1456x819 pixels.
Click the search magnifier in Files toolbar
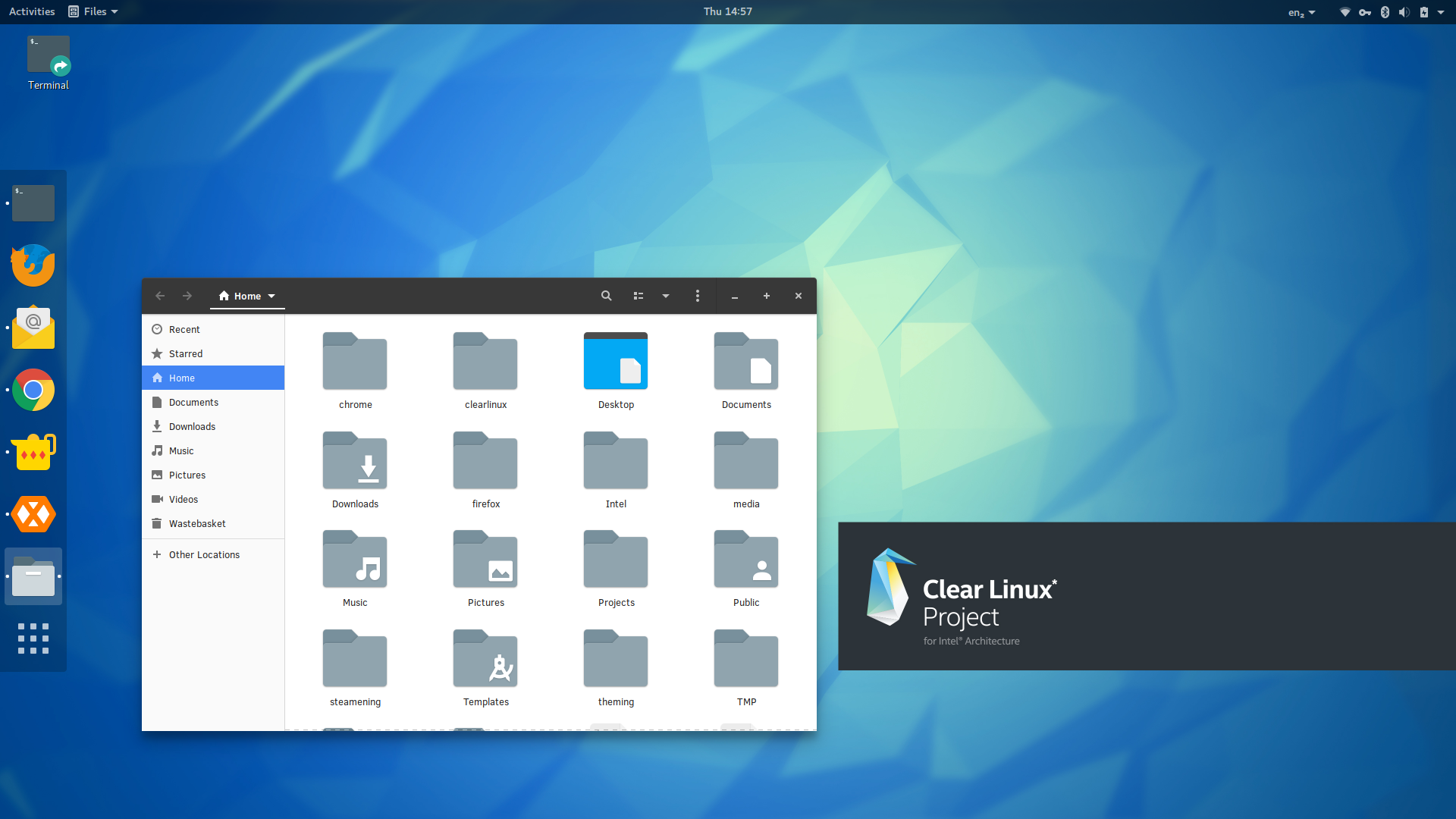click(607, 296)
